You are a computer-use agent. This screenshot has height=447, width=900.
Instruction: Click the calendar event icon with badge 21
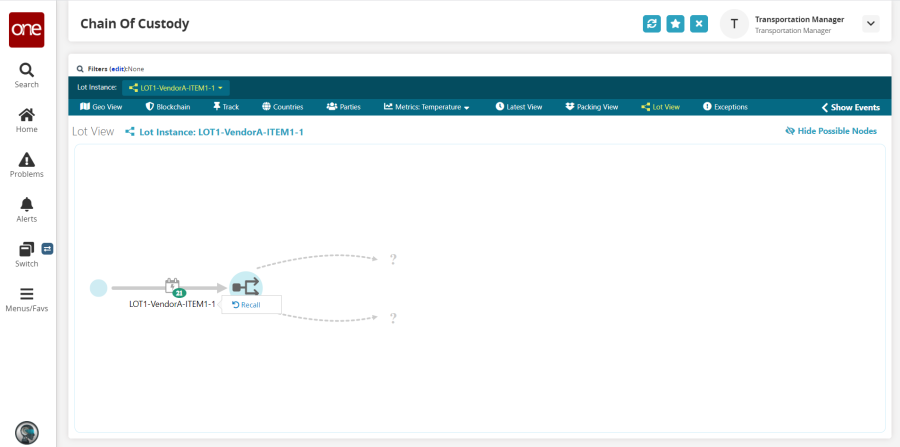pos(173,286)
